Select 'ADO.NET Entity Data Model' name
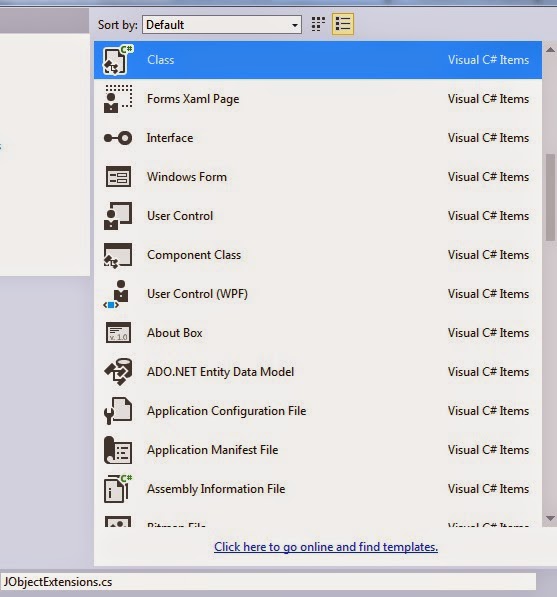Screen dimensions: 557x597 point(220,372)
